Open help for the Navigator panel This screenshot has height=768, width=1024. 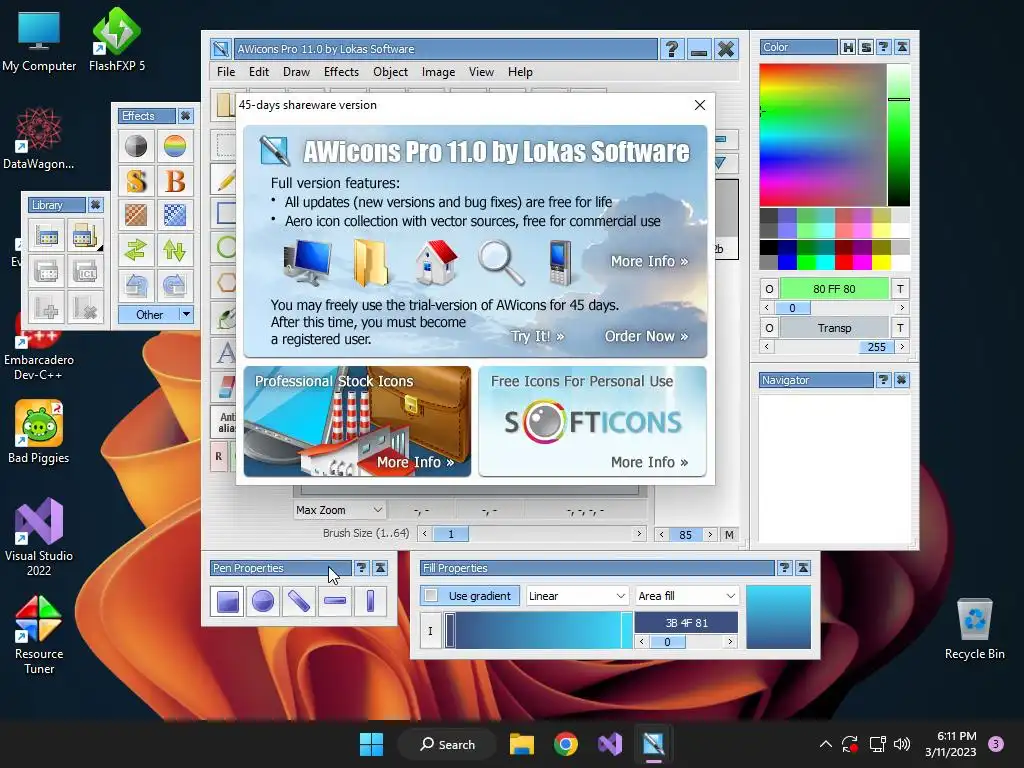883,380
